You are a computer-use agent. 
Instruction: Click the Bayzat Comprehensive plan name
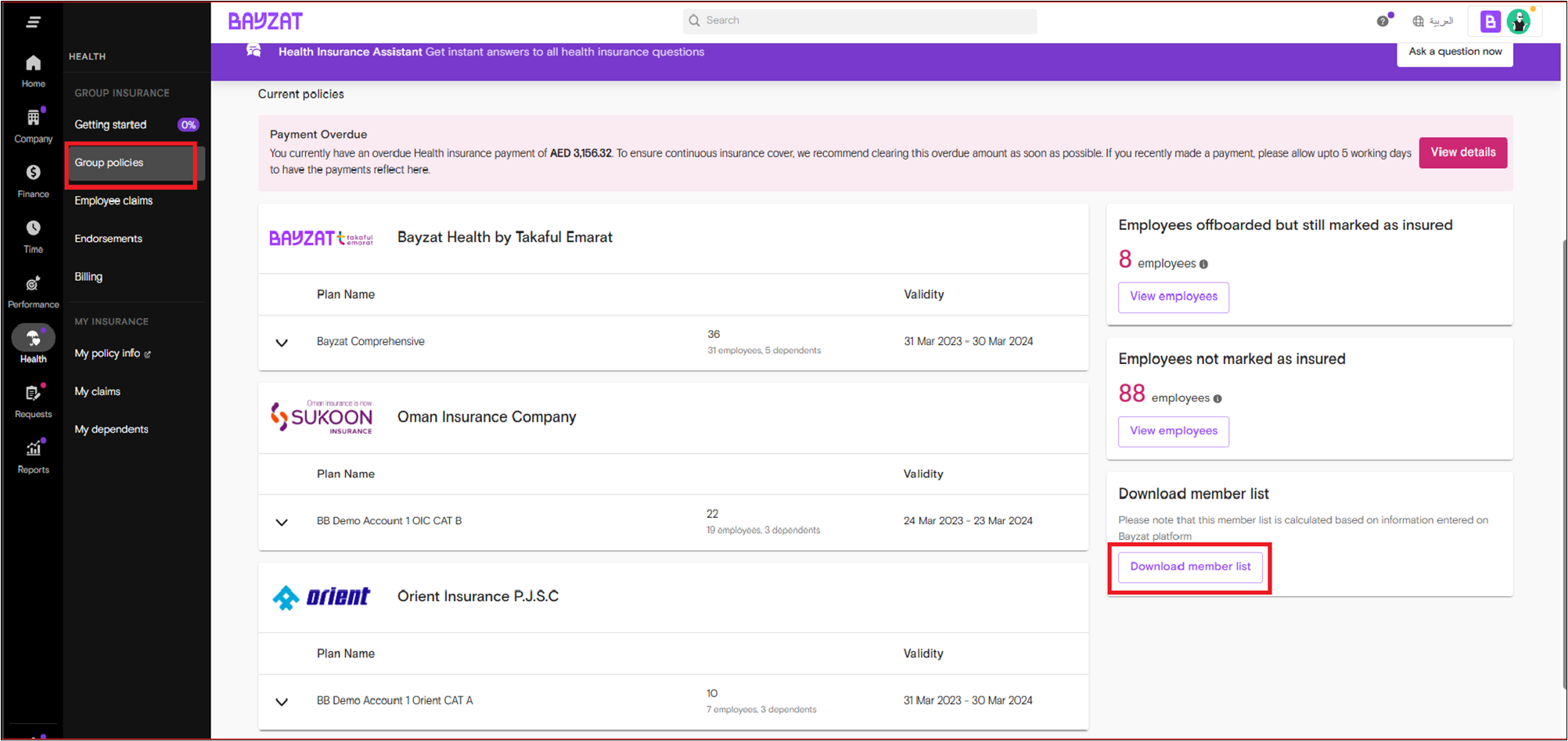[x=370, y=342]
